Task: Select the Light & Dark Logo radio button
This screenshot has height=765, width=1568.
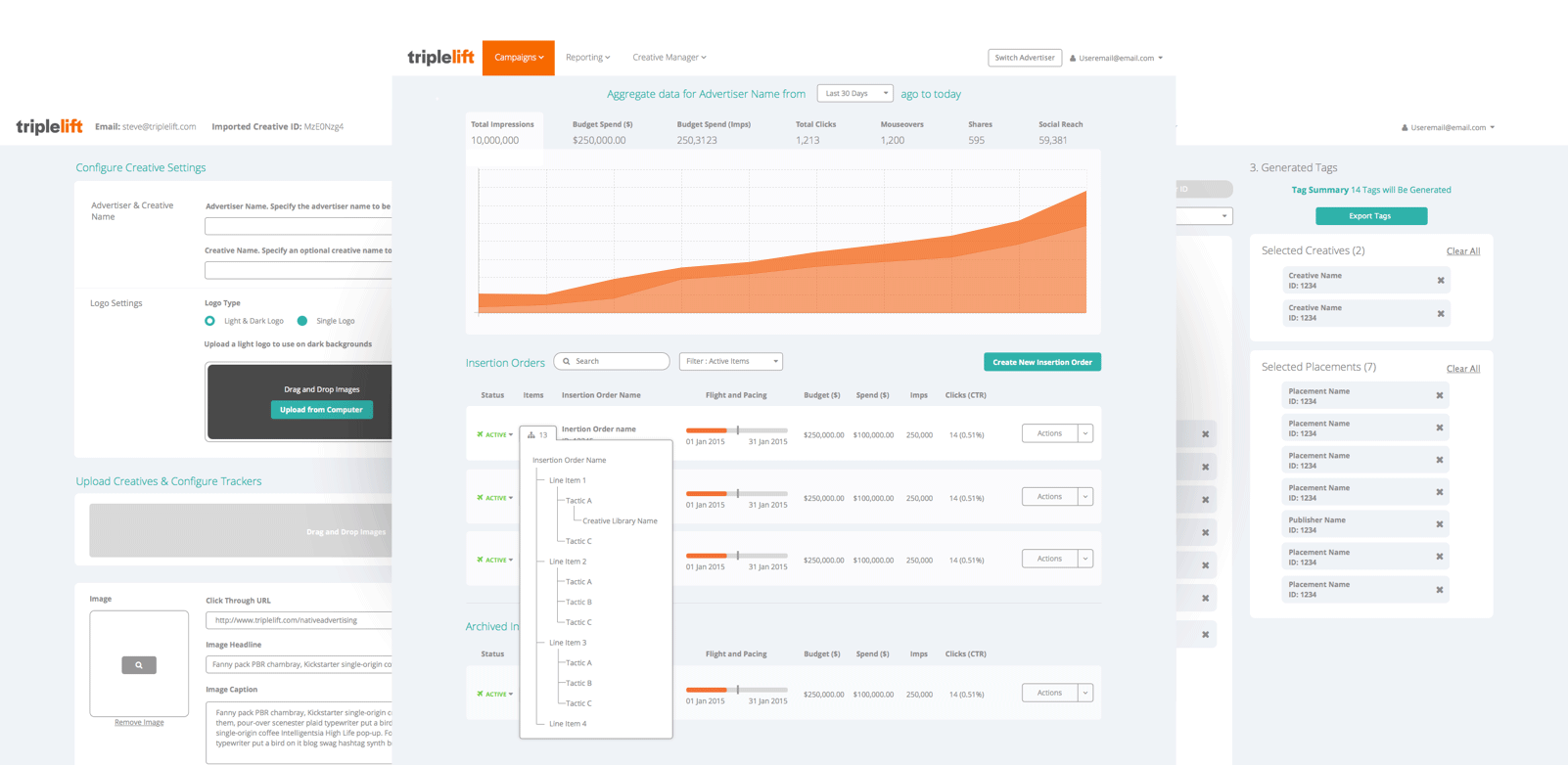Action: (209, 321)
